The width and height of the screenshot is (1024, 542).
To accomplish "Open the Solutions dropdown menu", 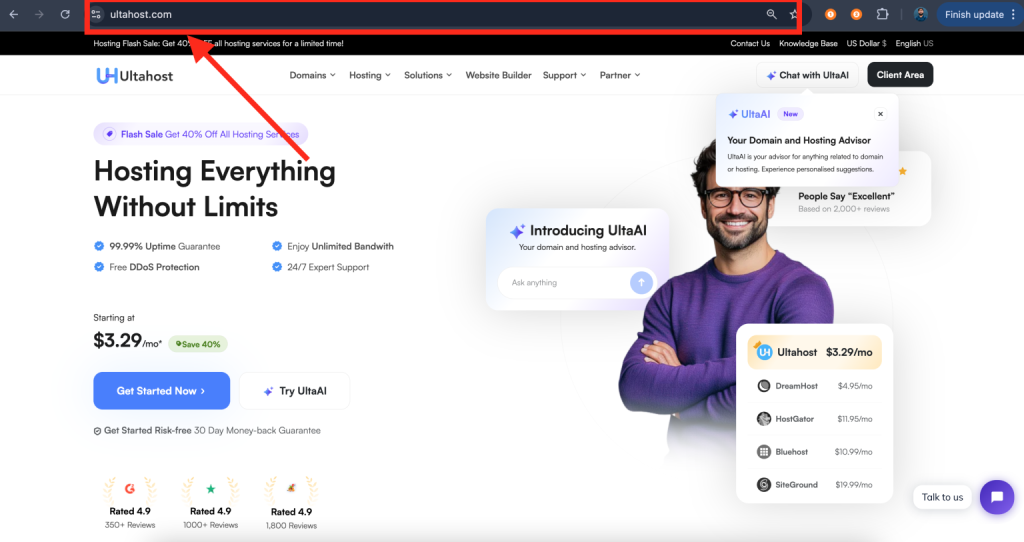I will coord(428,76).
